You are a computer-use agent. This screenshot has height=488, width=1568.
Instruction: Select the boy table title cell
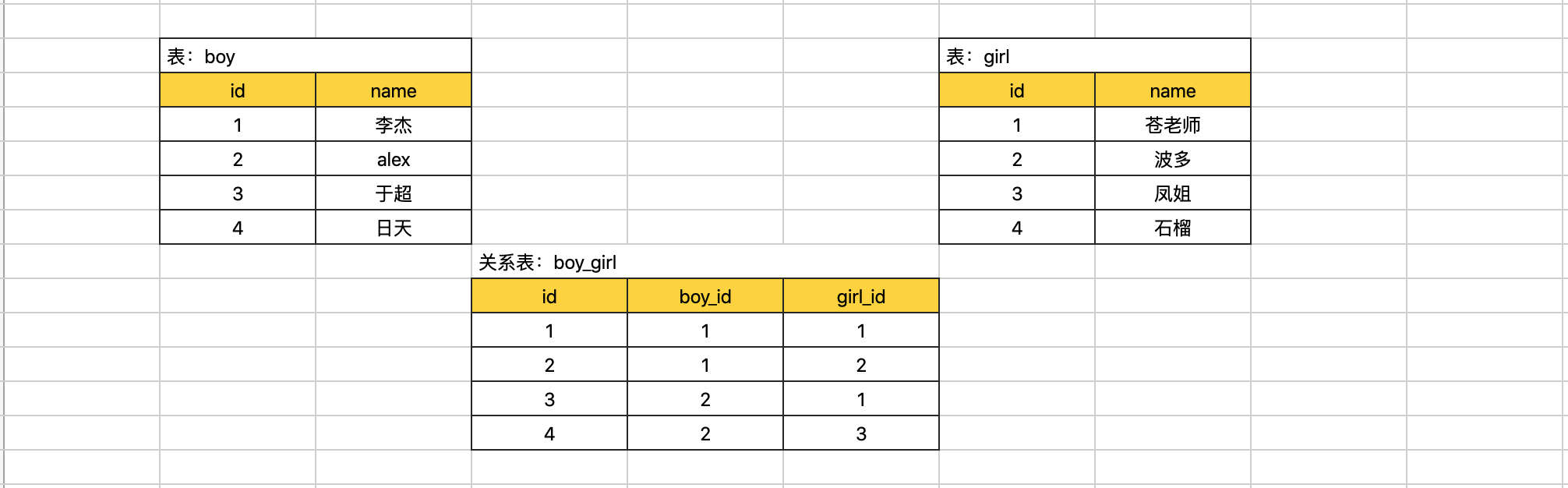pyautogui.click(x=316, y=56)
